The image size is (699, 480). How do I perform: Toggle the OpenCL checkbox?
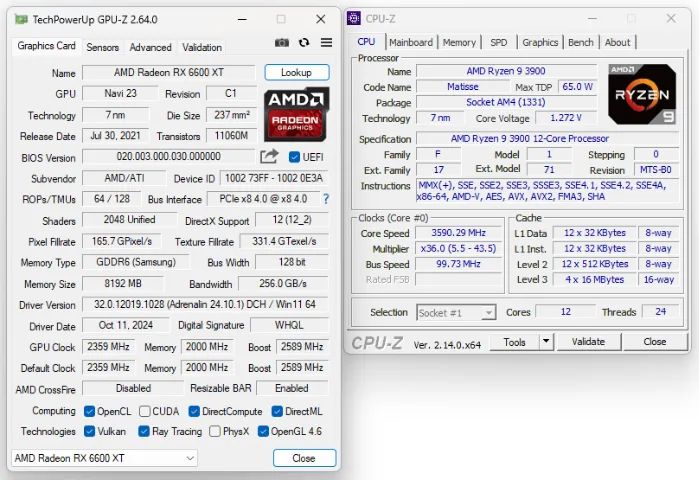click(x=89, y=411)
